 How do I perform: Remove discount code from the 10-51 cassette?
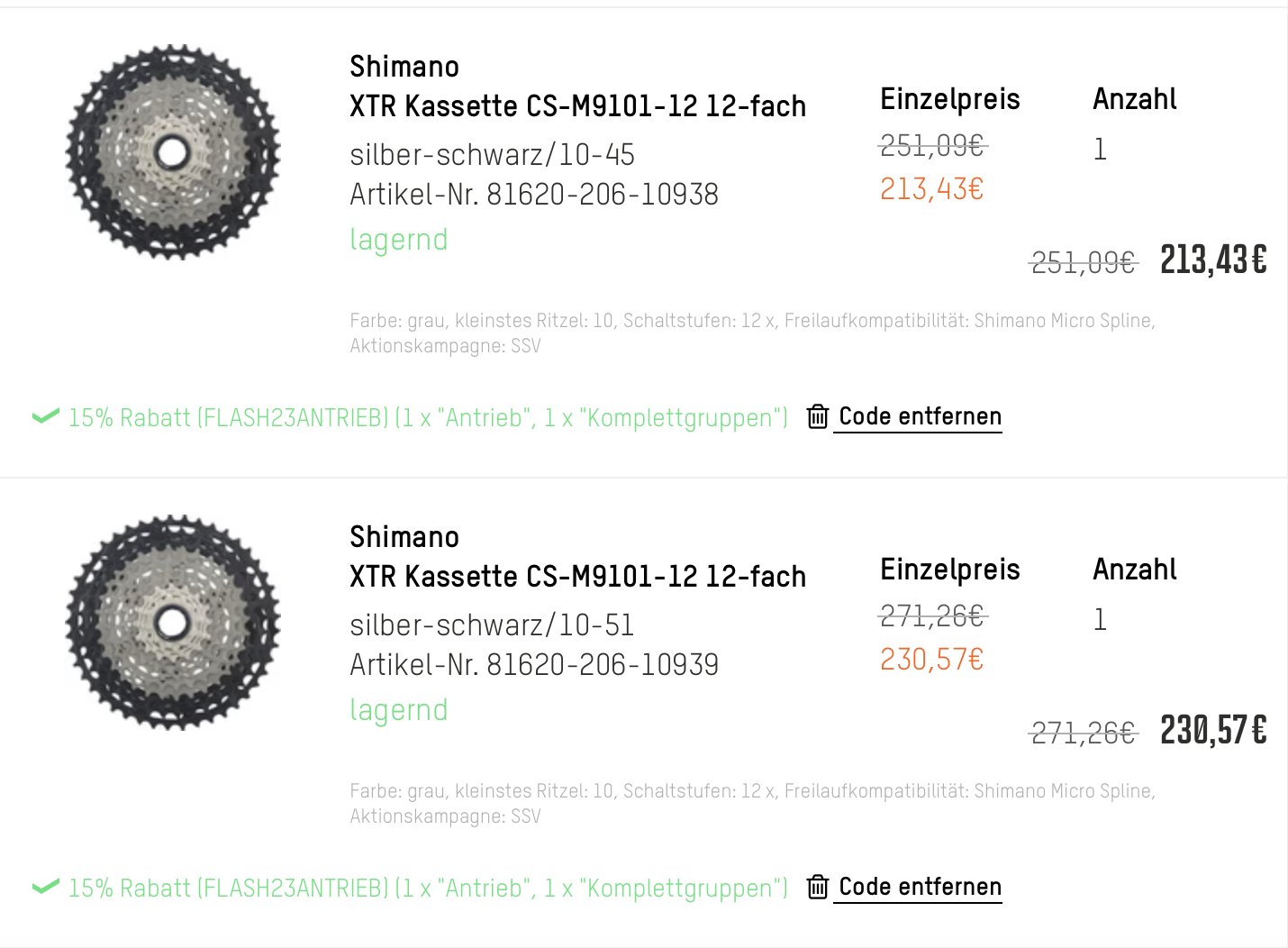pos(920,887)
